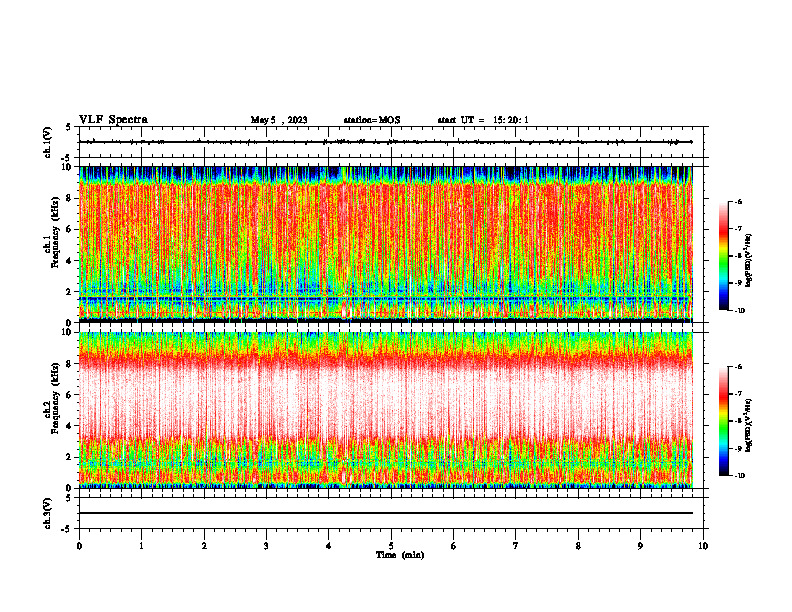Click time axis tick label "3"
The width and height of the screenshot is (792, 612).
point(266,546)
